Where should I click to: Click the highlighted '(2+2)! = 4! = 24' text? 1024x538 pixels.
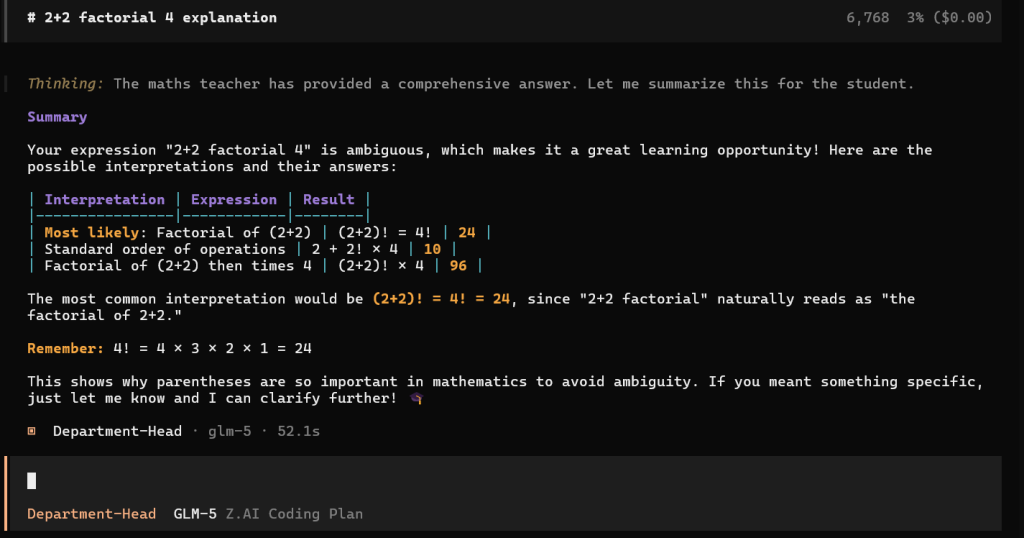pos(443,299)
